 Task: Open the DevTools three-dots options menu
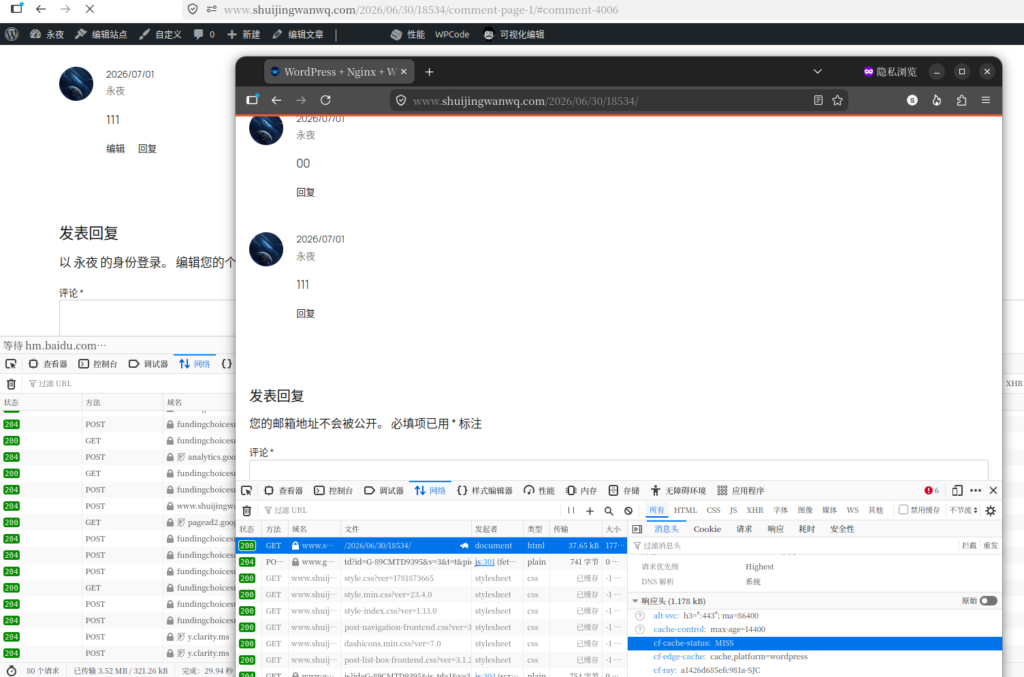pyautogui.click(x=976, y=490)
